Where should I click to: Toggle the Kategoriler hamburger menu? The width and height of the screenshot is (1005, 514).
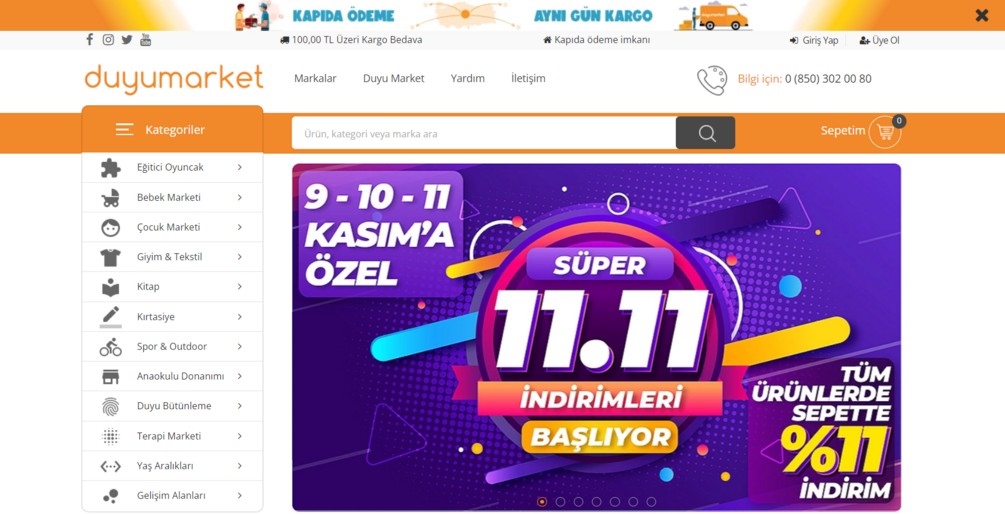pyautogui.click(x=124, y=129)
